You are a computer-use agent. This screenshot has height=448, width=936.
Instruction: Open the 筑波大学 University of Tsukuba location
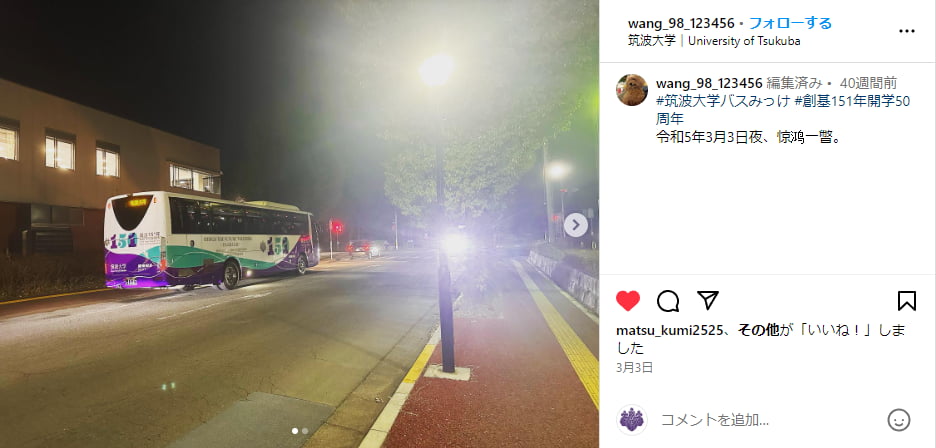pyautogui.click(x=714, y=41)
